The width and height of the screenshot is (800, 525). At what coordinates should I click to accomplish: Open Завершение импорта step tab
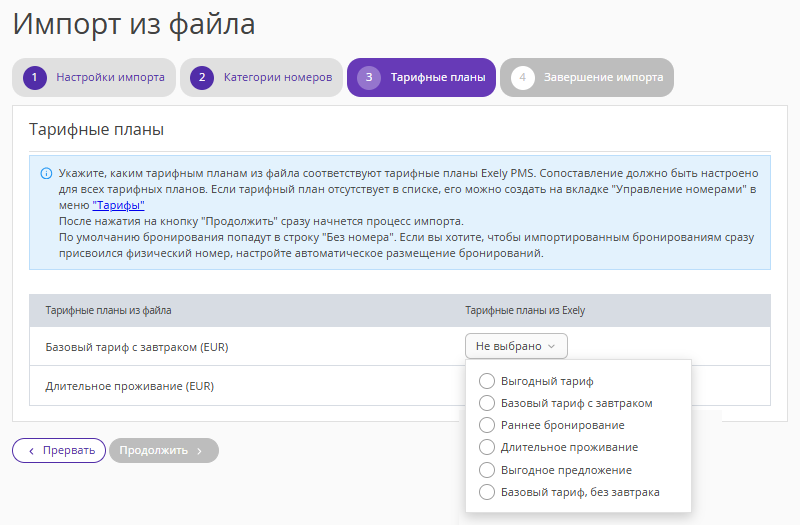tap(587, 78)
